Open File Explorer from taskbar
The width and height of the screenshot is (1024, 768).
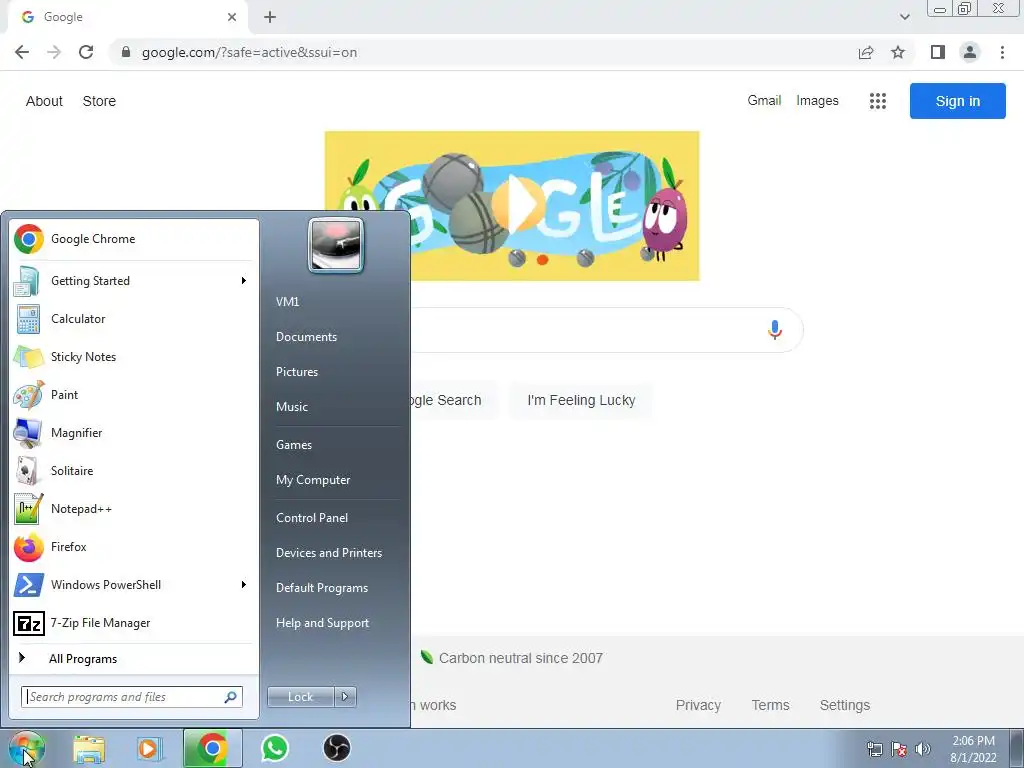click(x=89, y=748)
